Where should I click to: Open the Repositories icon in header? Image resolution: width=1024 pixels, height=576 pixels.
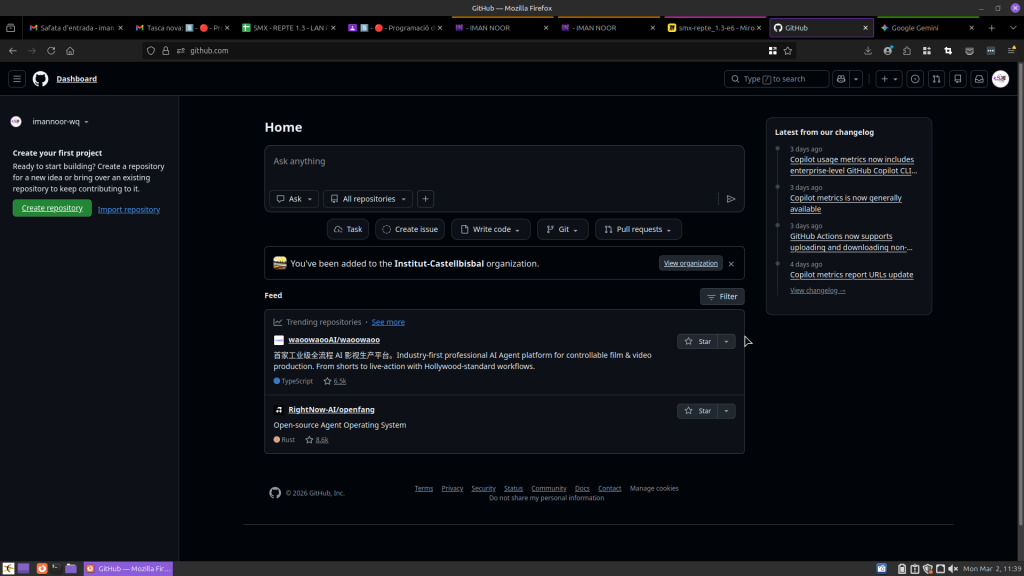(x=958, y=79)
